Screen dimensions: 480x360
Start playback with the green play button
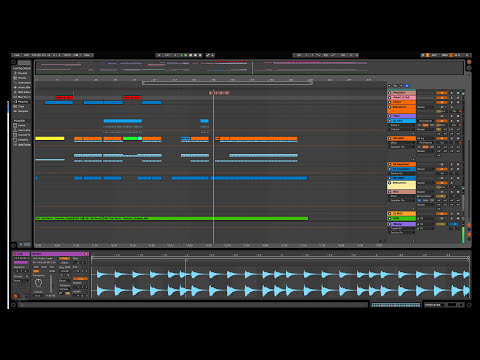[x=186, y=55]
